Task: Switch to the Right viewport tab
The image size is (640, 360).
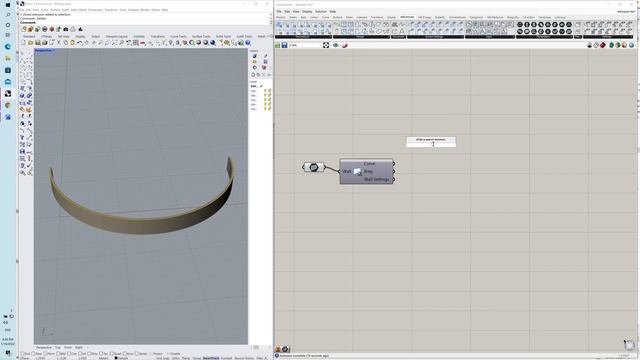Action: [x=79, y=347]
